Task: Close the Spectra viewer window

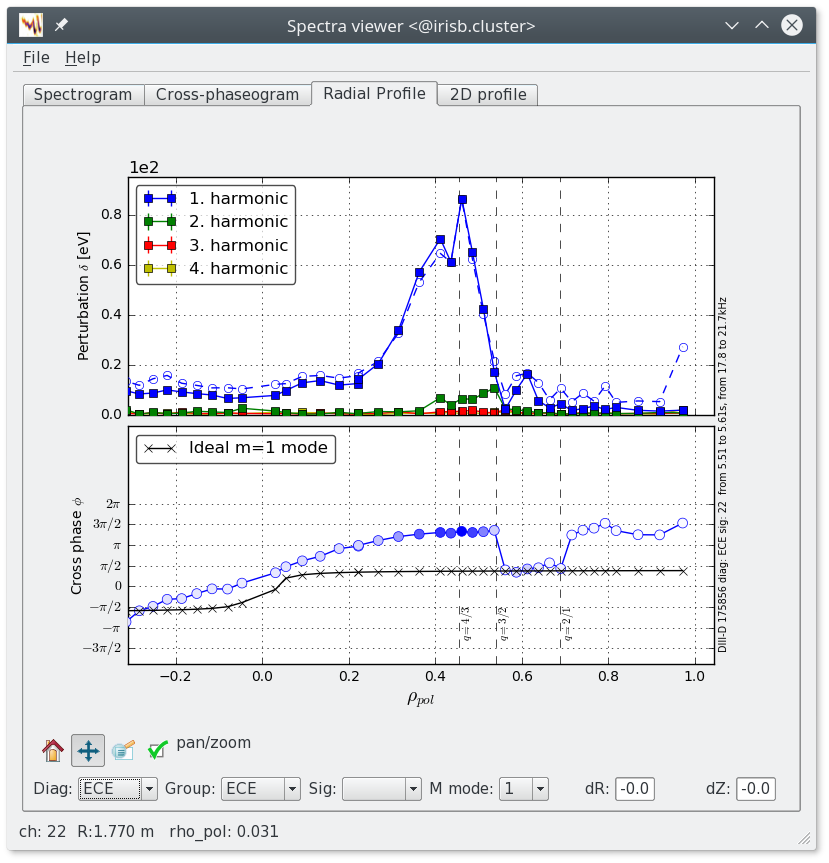Action: [792, 25]
